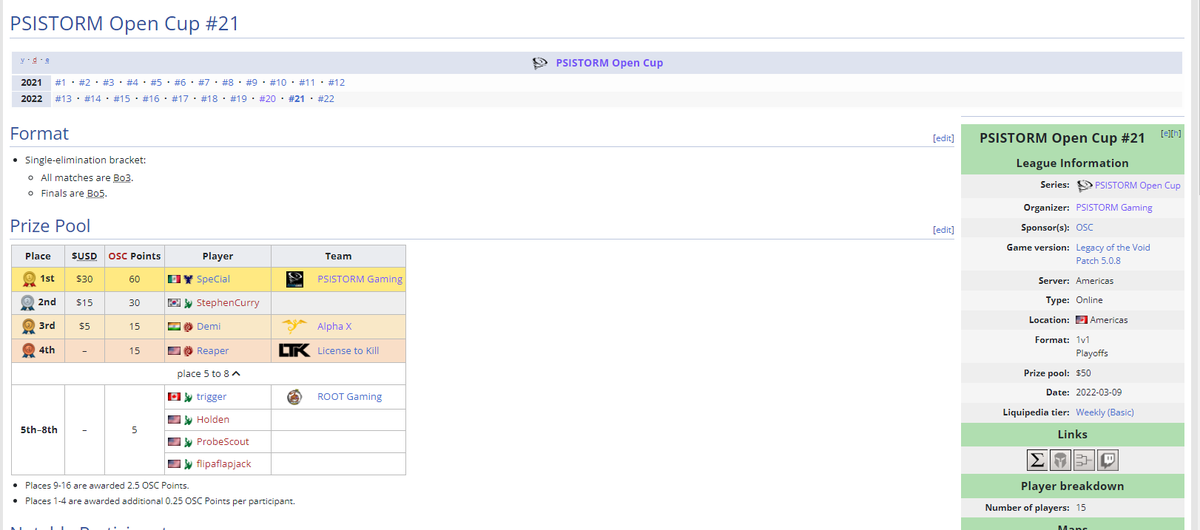Click the [e] edit link in infobox
Image resolution: width=1200 pixels, height=530 pixels.
click(1165, 133)
